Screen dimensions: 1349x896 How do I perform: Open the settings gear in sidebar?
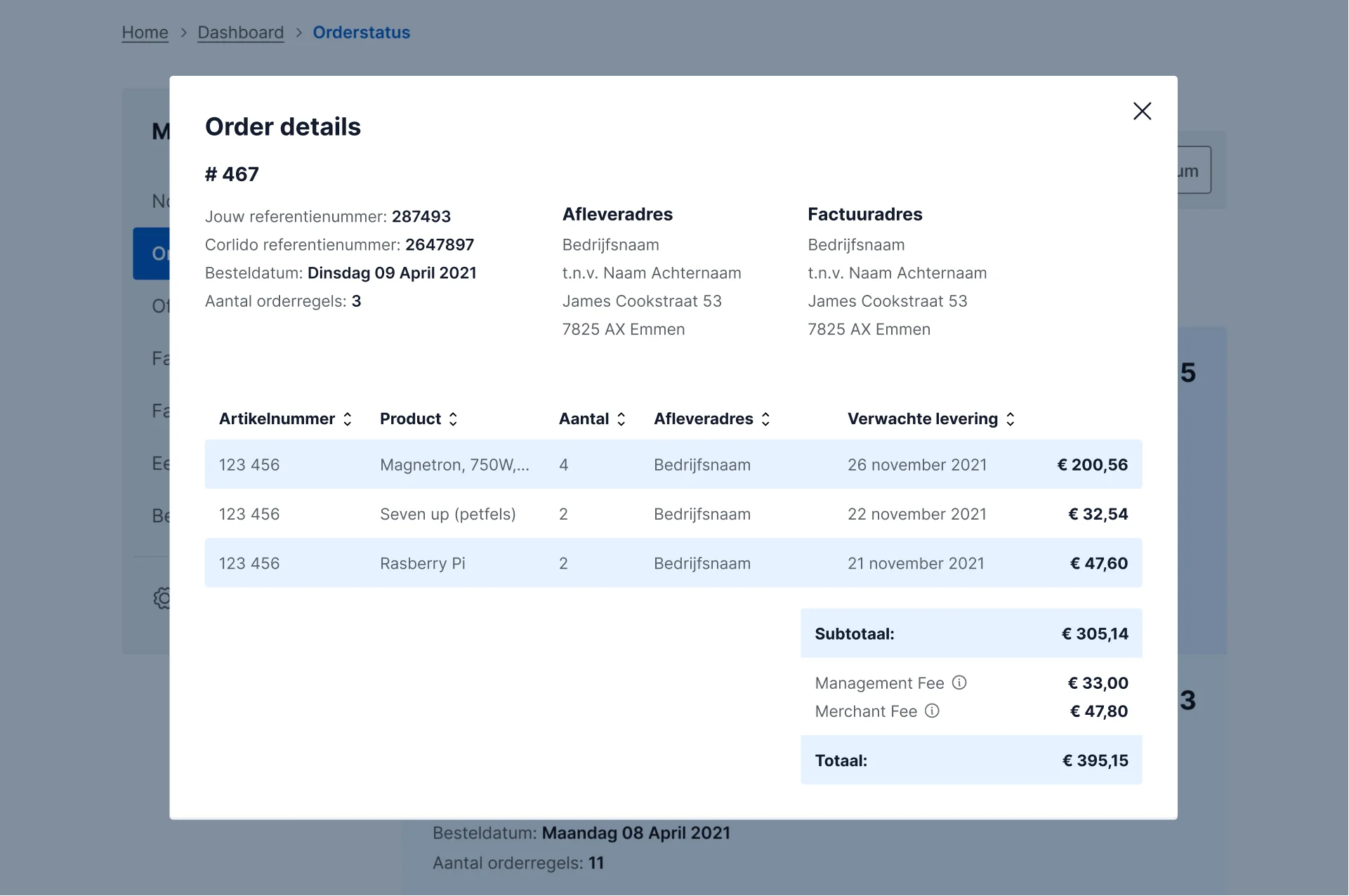point(162,598)
